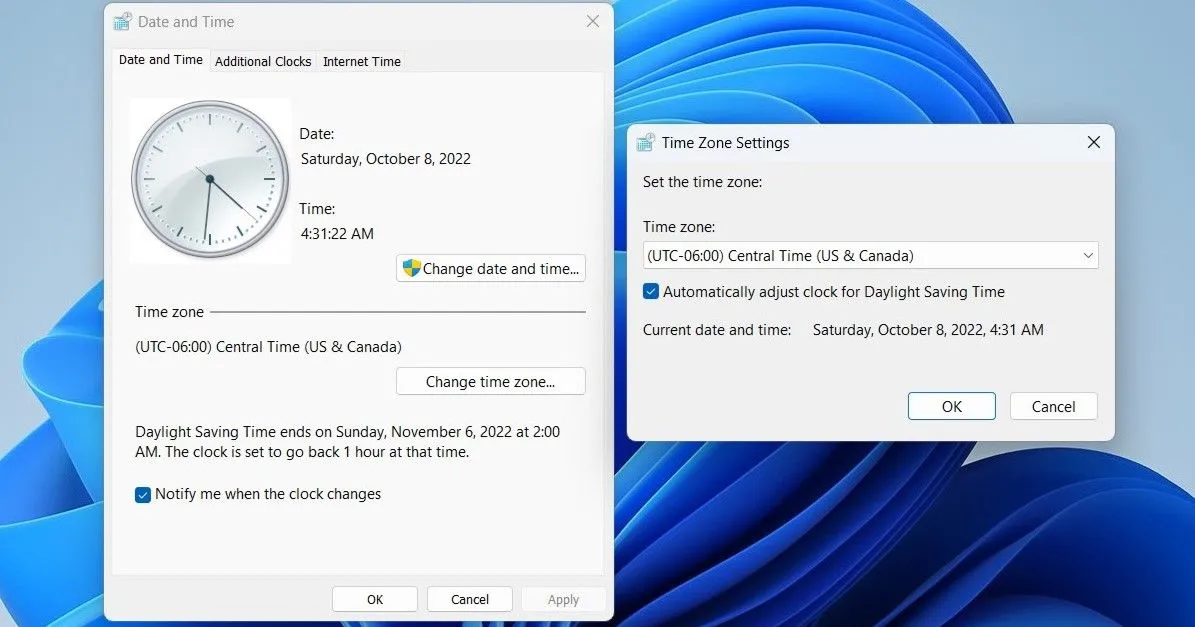1195x627 pixels.
Task: Click the date Saturday, October 8, 2022
Action: [x=386, y=159]
